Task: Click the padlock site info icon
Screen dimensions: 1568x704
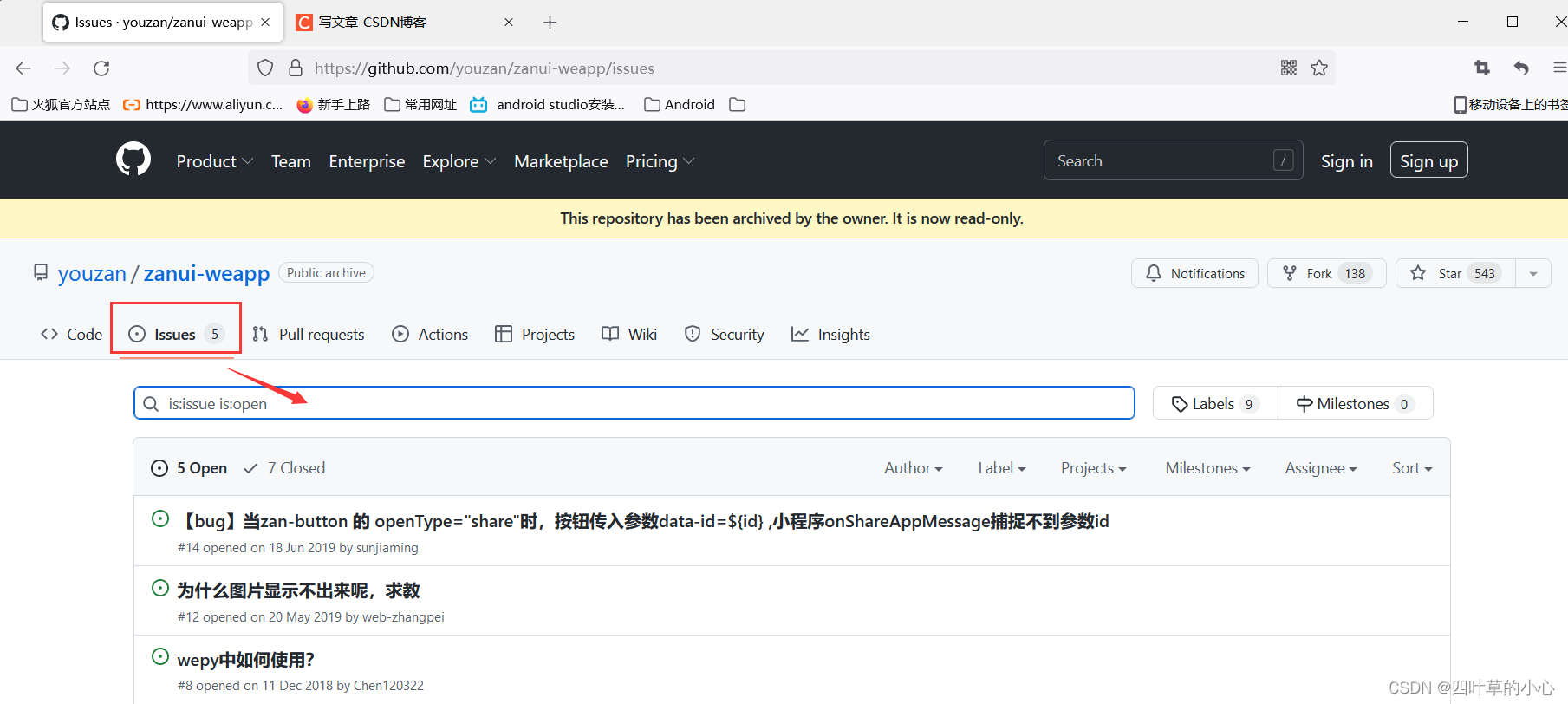Action: [x=295, y=68]
